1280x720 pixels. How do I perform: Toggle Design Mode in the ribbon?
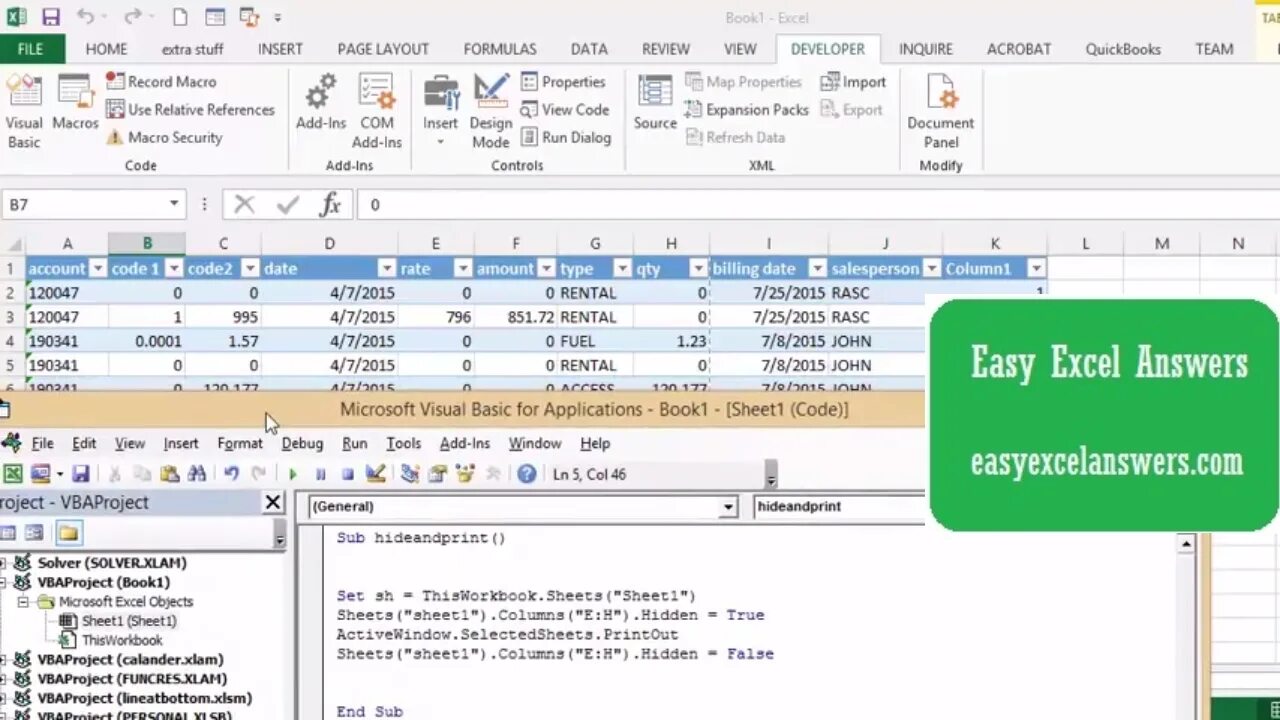(491, 112)
